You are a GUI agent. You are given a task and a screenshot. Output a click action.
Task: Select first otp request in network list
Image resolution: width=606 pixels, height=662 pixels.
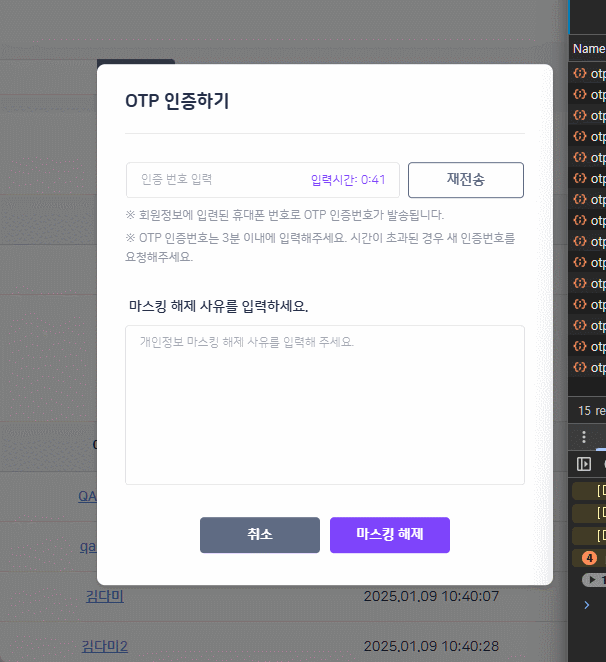[x=589, y=73]
